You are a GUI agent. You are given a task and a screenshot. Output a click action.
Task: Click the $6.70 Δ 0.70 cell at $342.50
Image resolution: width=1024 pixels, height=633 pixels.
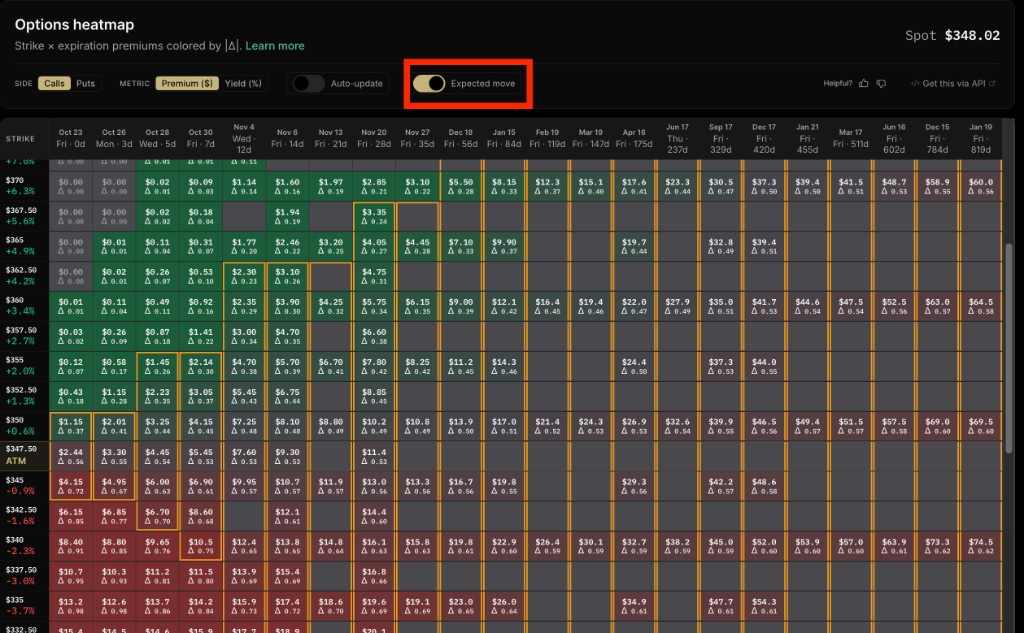pyautogui.click(x=157, y=515)
